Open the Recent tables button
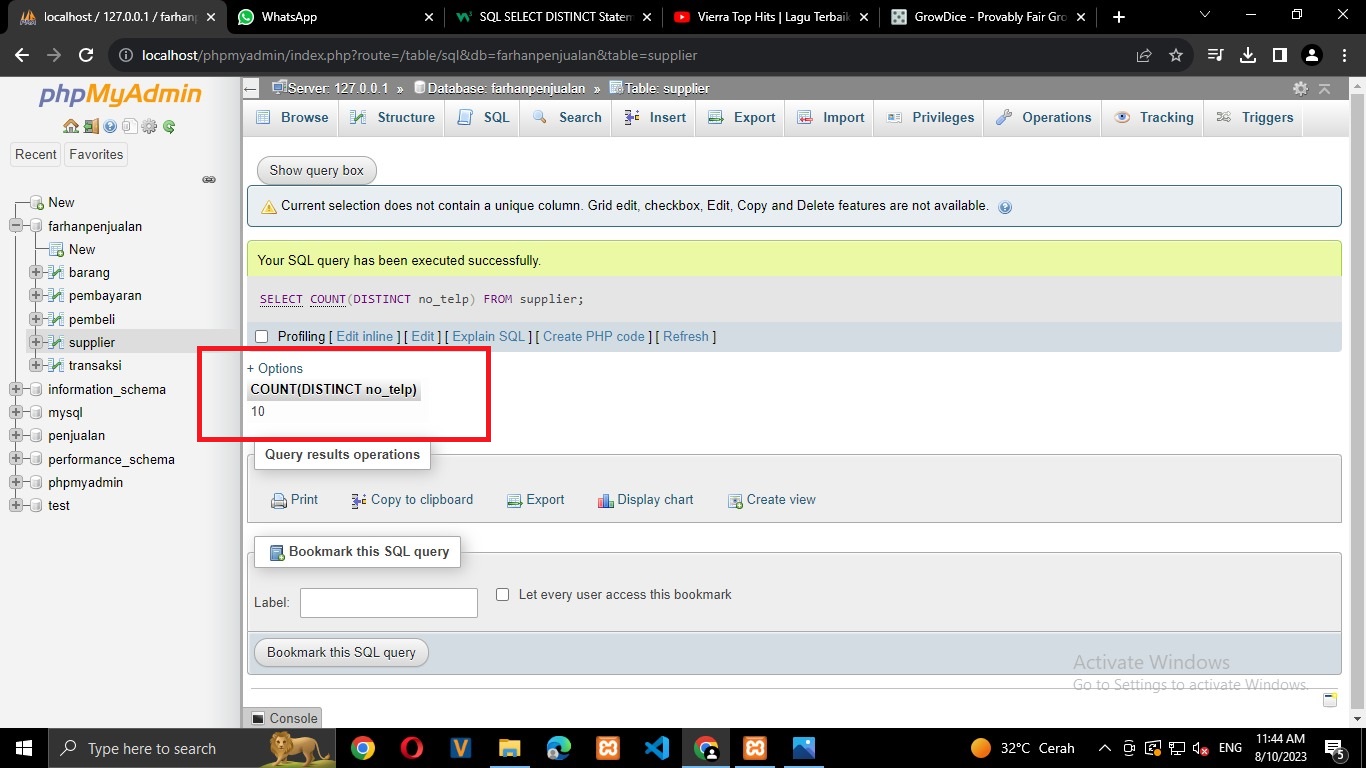Image resolution: width=1366 pixels, height=768 pixels. (x=36, y=154)
